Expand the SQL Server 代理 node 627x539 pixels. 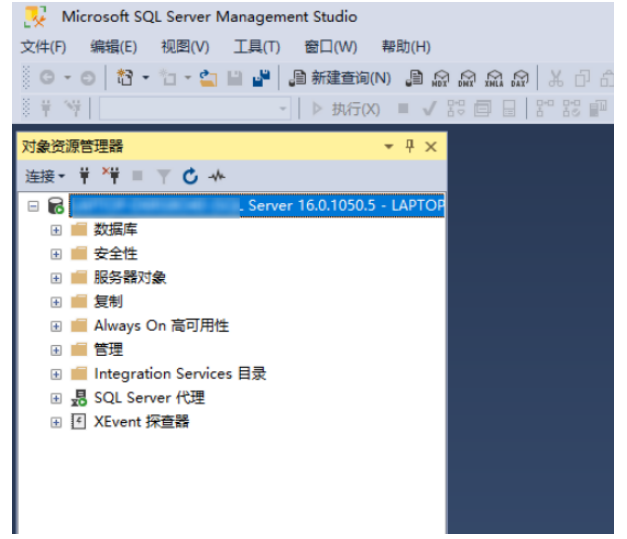(x=56, y=398)
